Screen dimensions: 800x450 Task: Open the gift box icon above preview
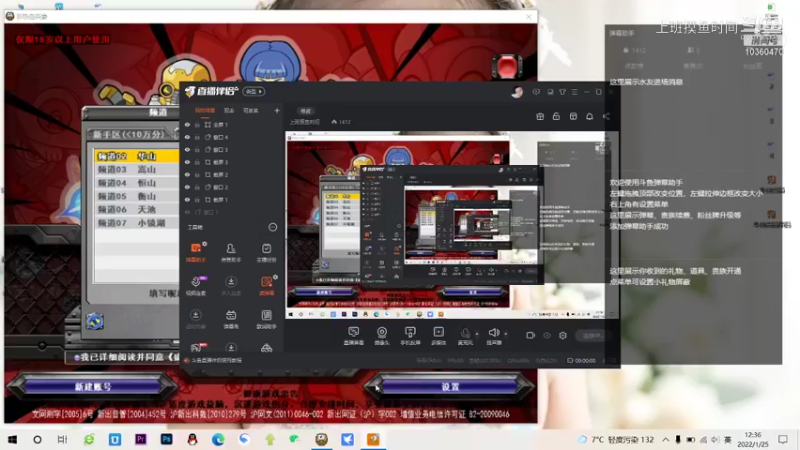540,116
